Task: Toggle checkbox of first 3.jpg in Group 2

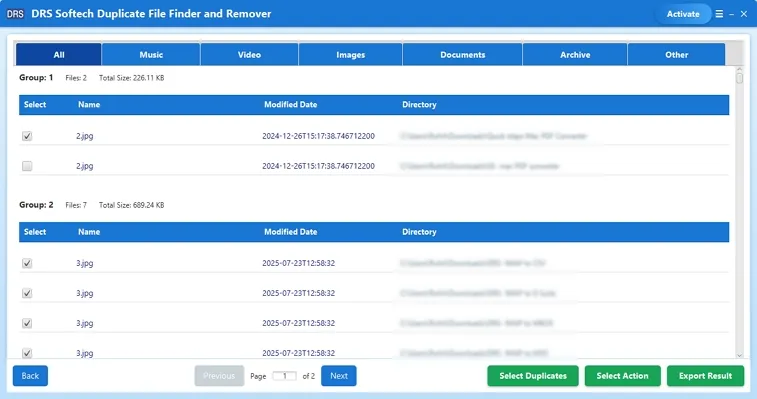Action: pos(27,263)
